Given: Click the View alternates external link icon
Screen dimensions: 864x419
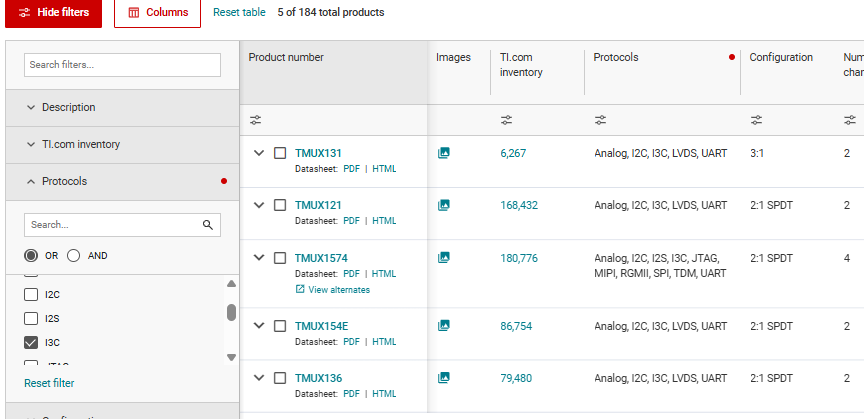Looking at the screenshot, I should coord(300,289).
